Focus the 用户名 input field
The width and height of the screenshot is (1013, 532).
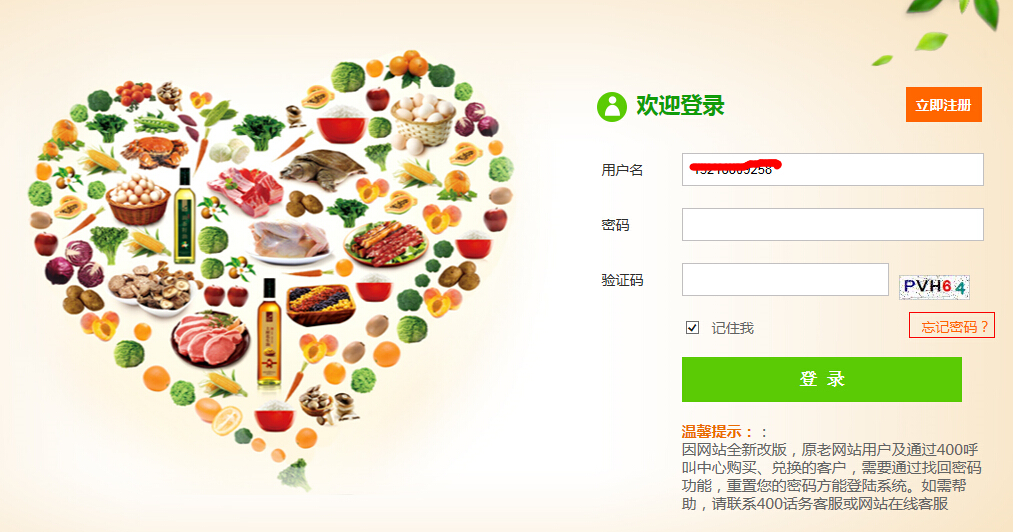point(833,169)
